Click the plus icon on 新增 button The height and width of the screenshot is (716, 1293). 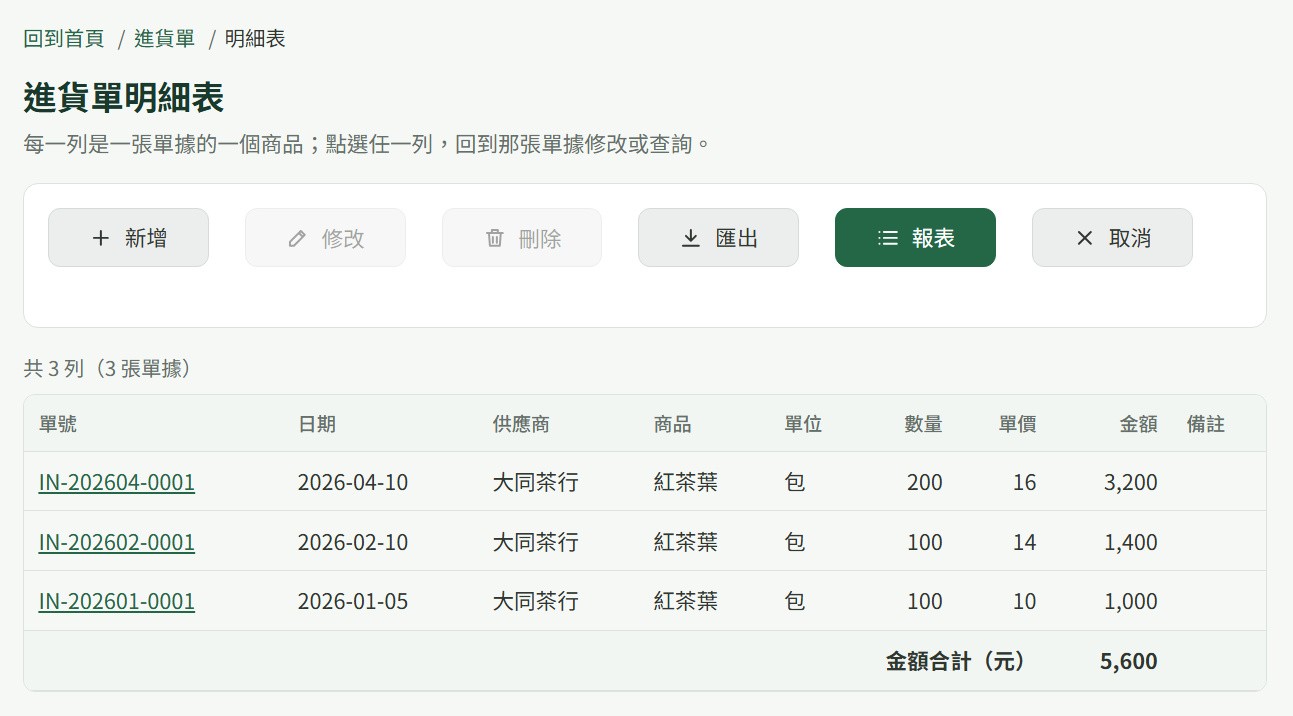tap(100, 238)
